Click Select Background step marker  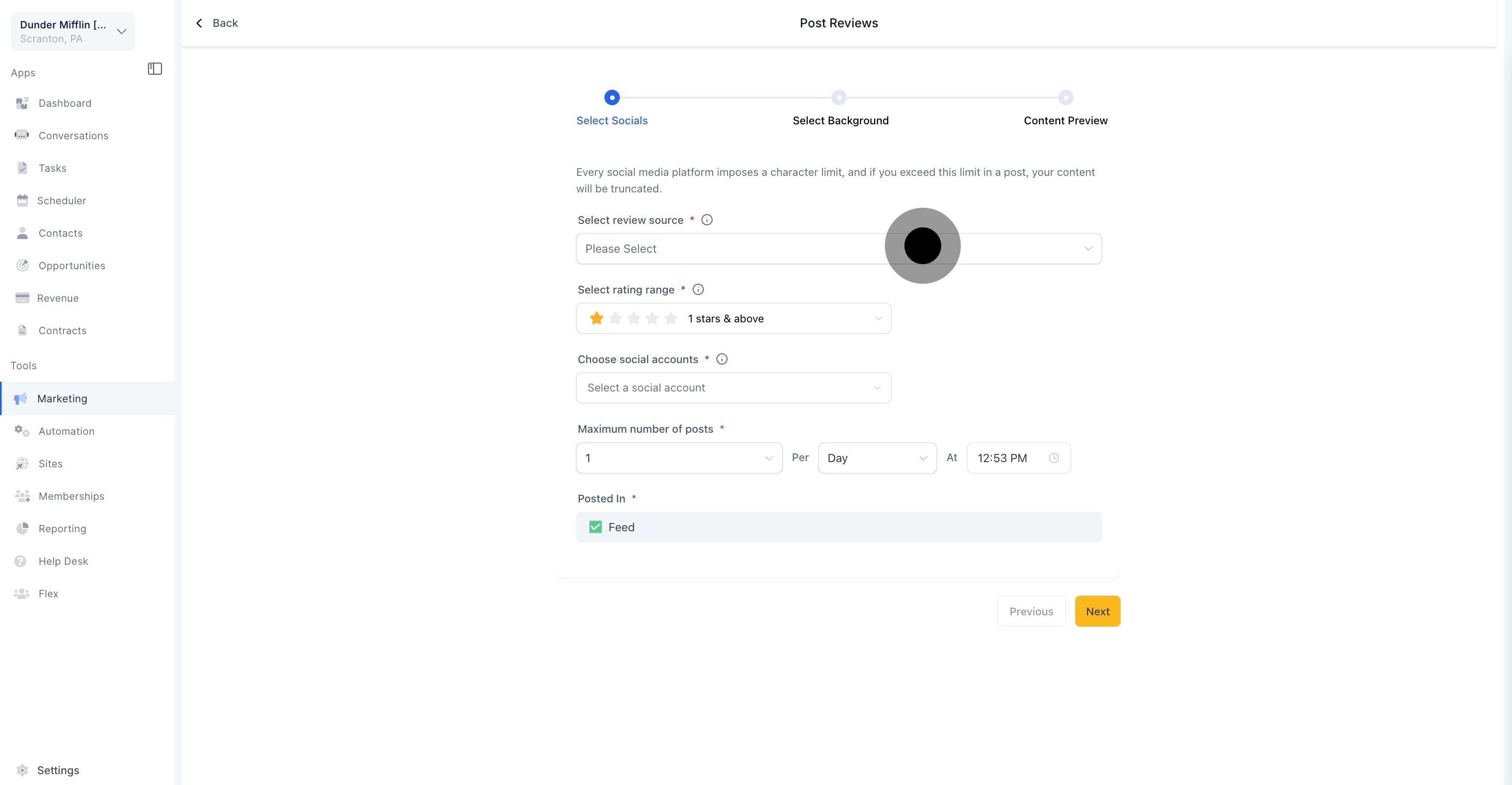839,97
